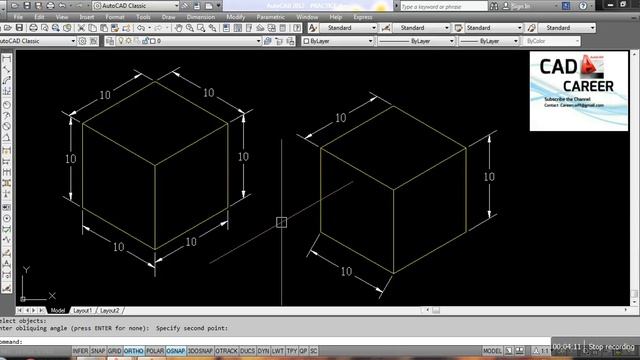Click Stop recording in the recorder overlay
Screen dimensions: 640x360
pyautogui.click(x=611, y=347)
